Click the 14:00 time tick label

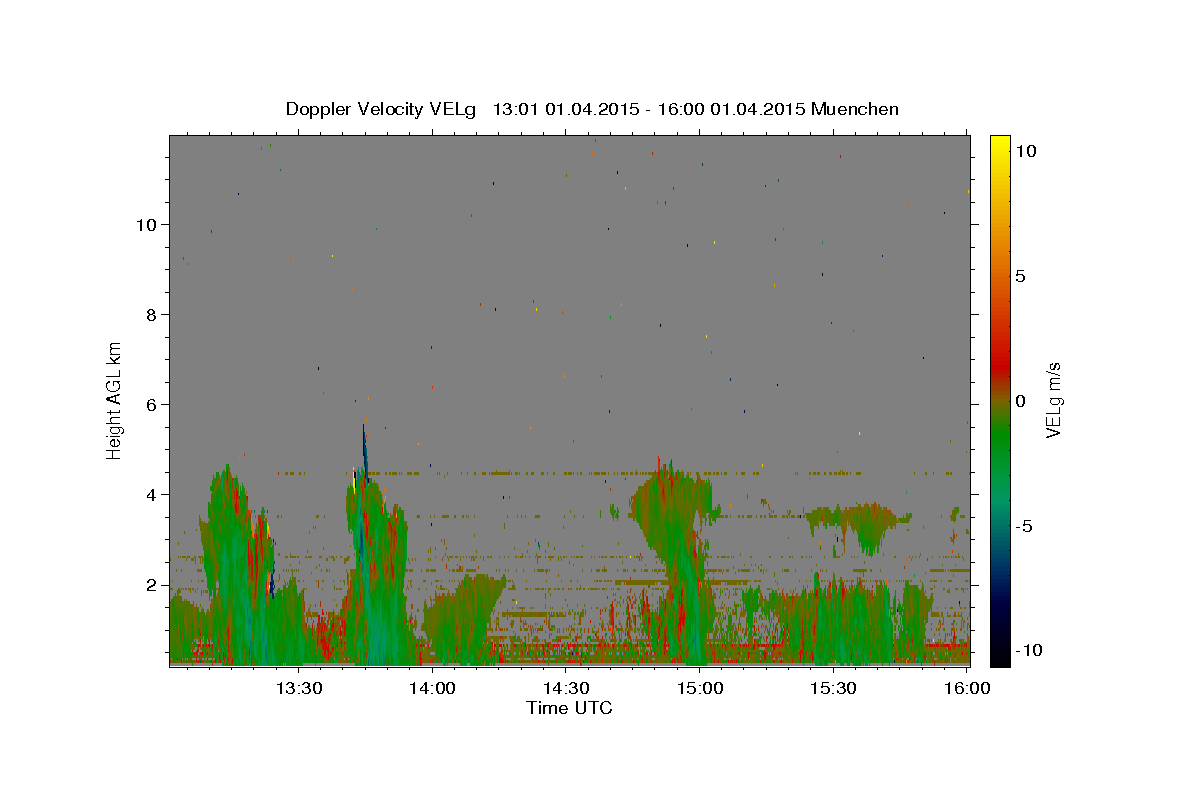[x=432, y=688]
